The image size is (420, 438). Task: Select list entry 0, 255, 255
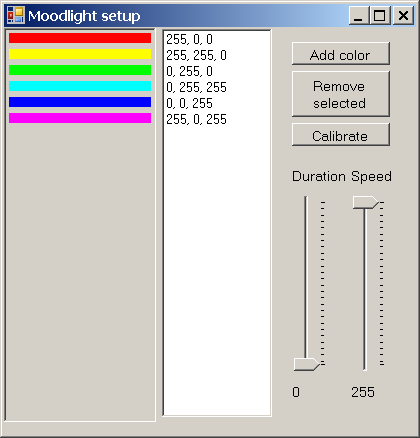click(217, 87)
